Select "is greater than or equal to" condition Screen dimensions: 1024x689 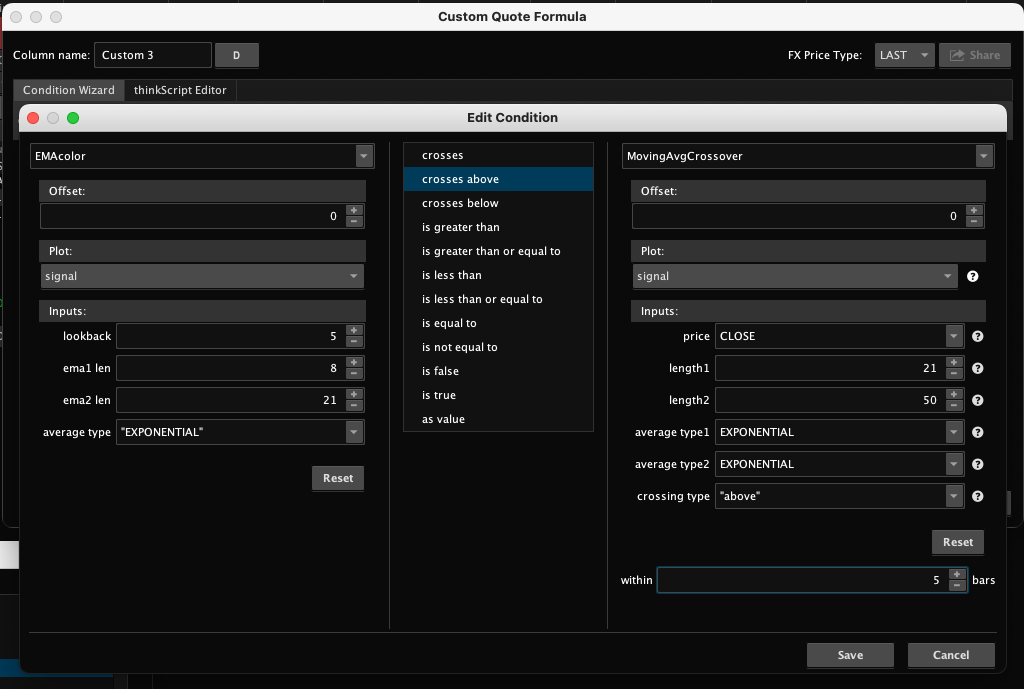pos(491,251)
